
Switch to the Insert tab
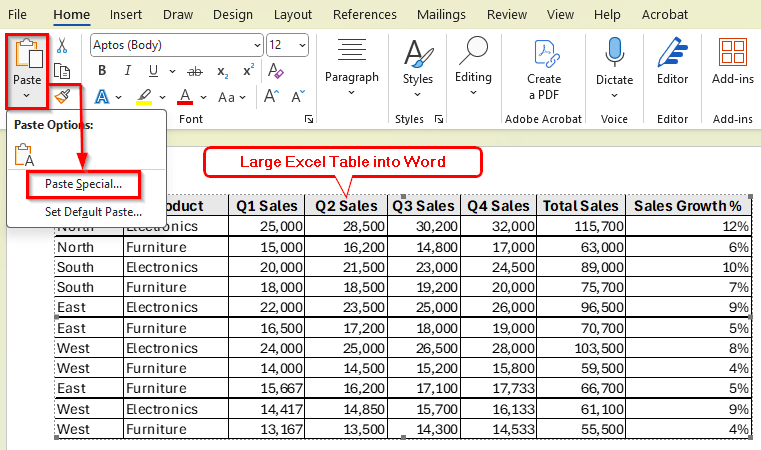click(125, 15)
